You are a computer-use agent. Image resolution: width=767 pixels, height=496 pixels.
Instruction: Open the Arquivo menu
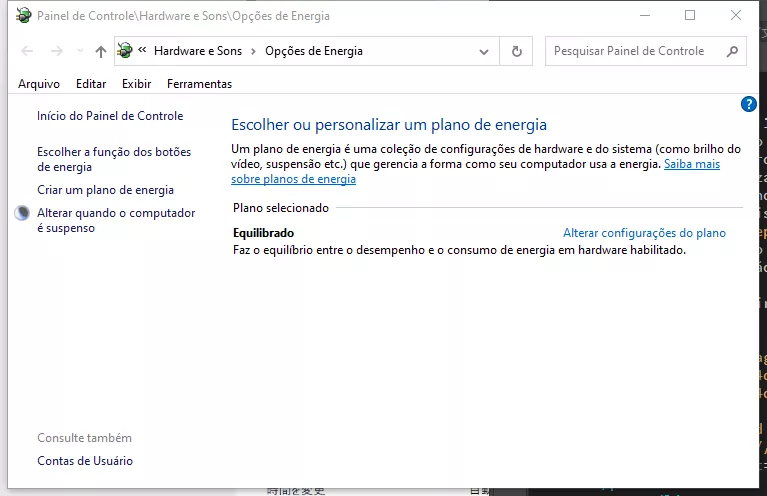click(39, 84)
